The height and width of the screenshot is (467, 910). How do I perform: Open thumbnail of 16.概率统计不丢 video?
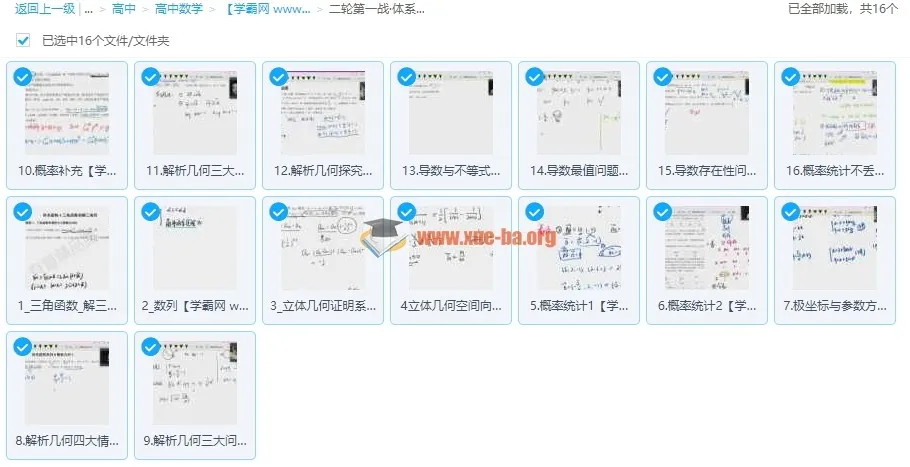[x=835, y=113]
